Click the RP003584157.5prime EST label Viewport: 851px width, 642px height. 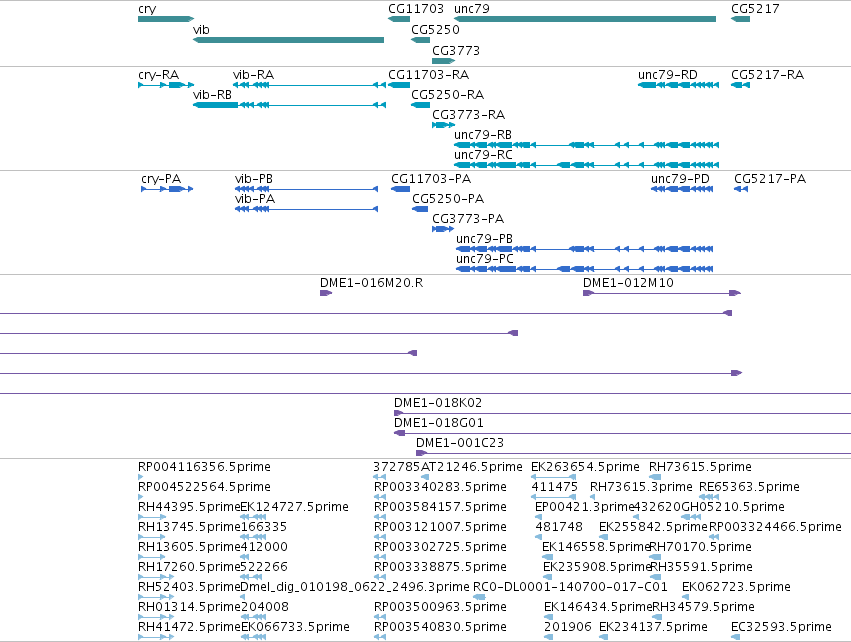[x=440, y=507]
